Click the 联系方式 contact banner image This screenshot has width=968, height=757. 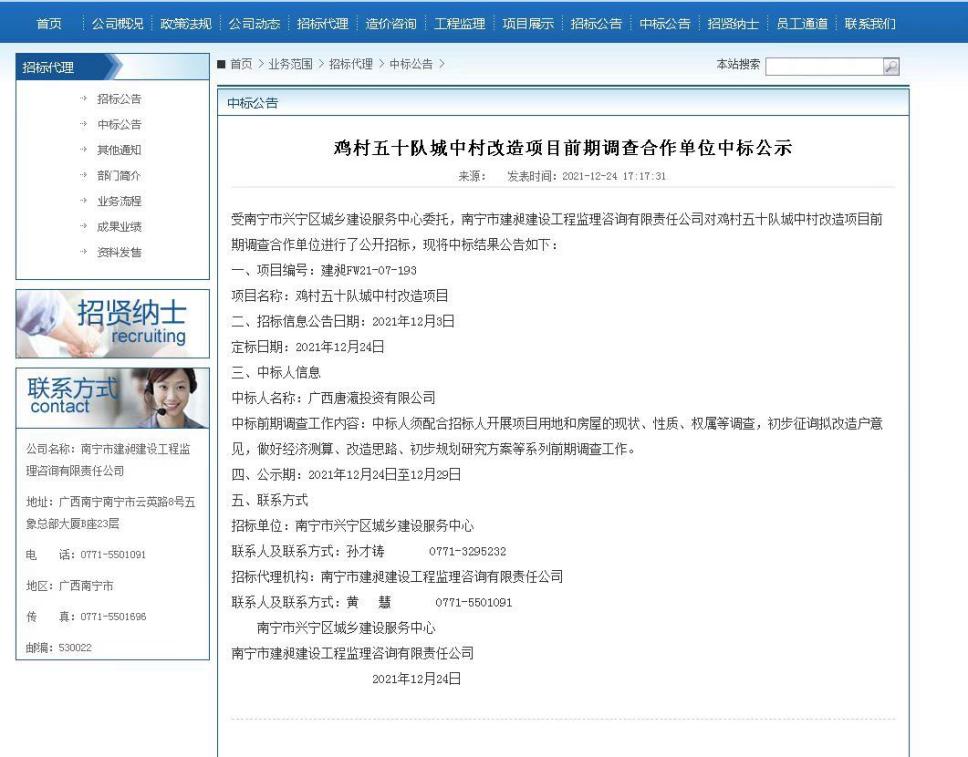(113, 398)
